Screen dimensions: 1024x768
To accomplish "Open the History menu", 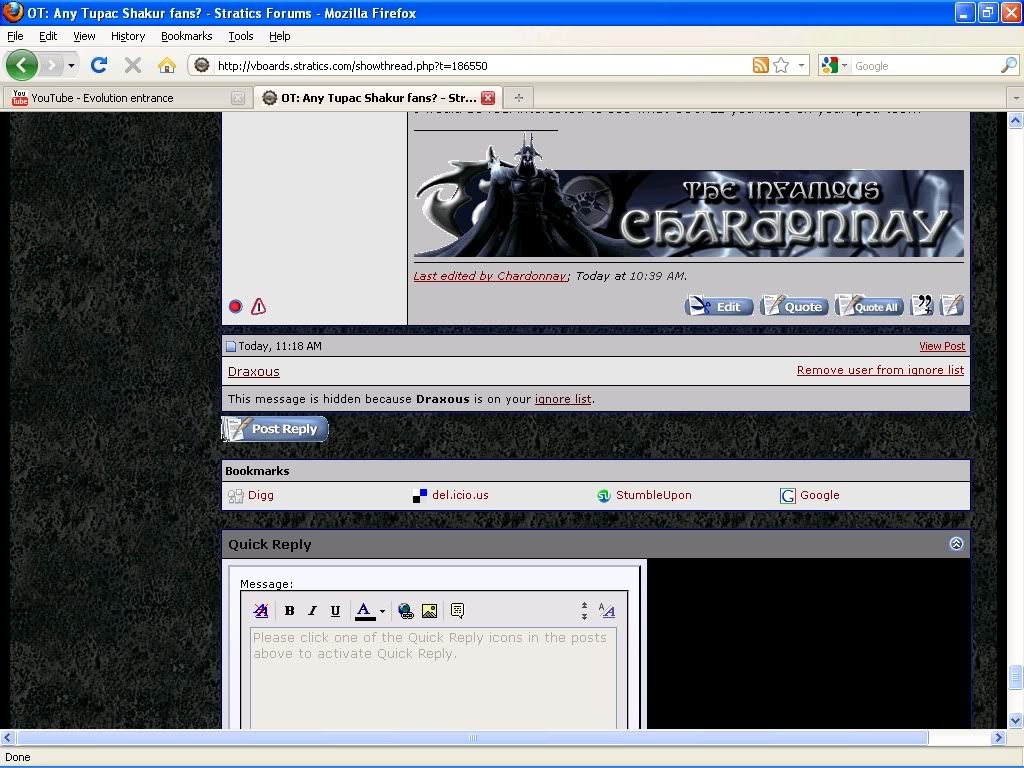I will pos(128,36).
